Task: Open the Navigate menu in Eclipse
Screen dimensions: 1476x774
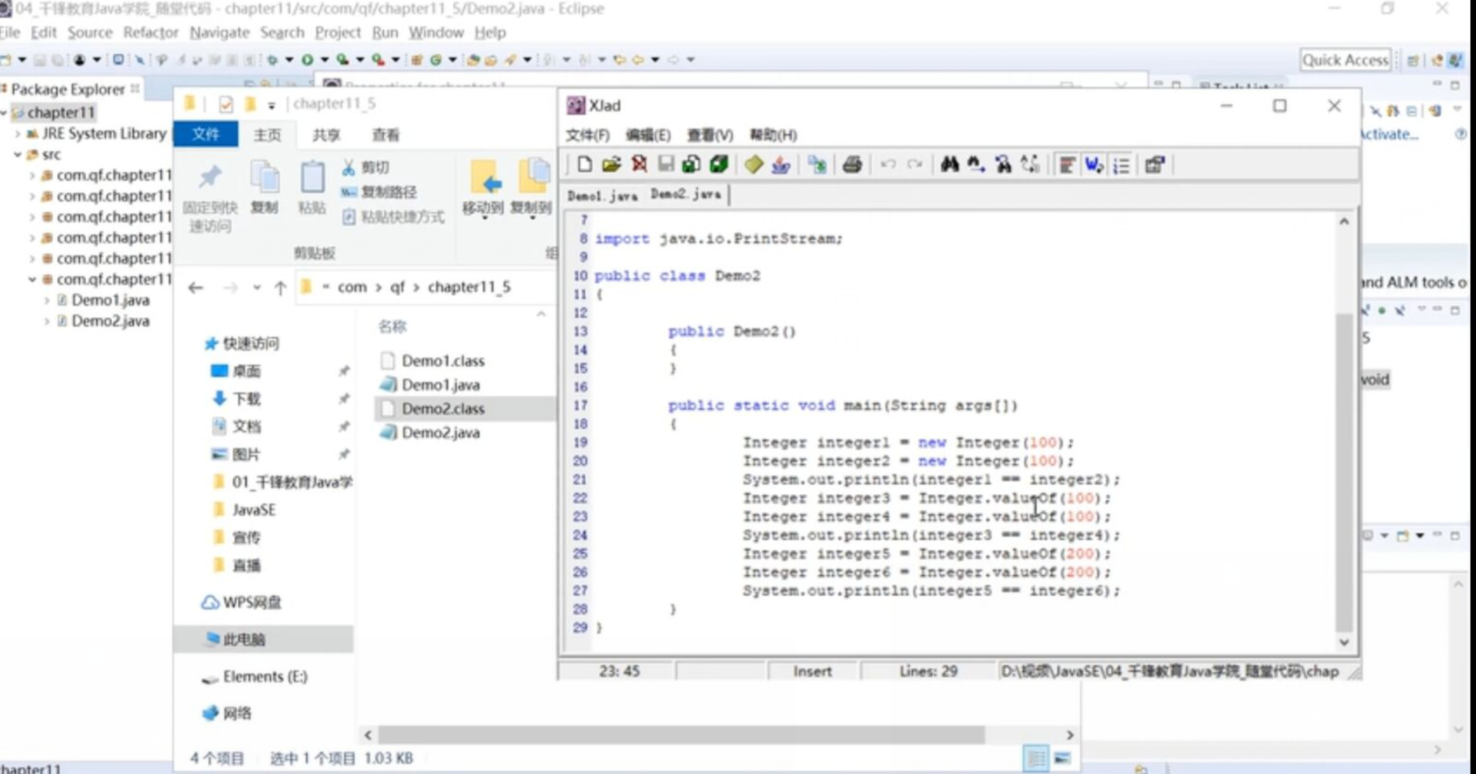Action: coord(219,33)
